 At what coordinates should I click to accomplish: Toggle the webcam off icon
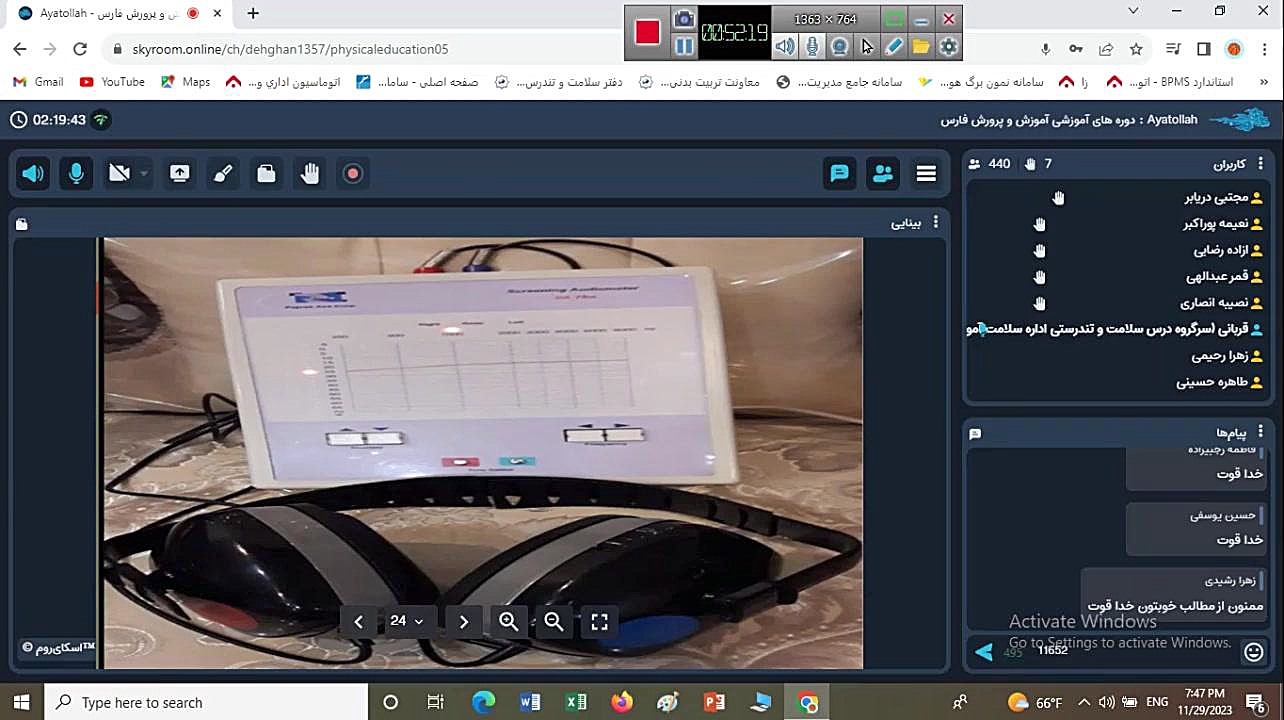[119, 173]
